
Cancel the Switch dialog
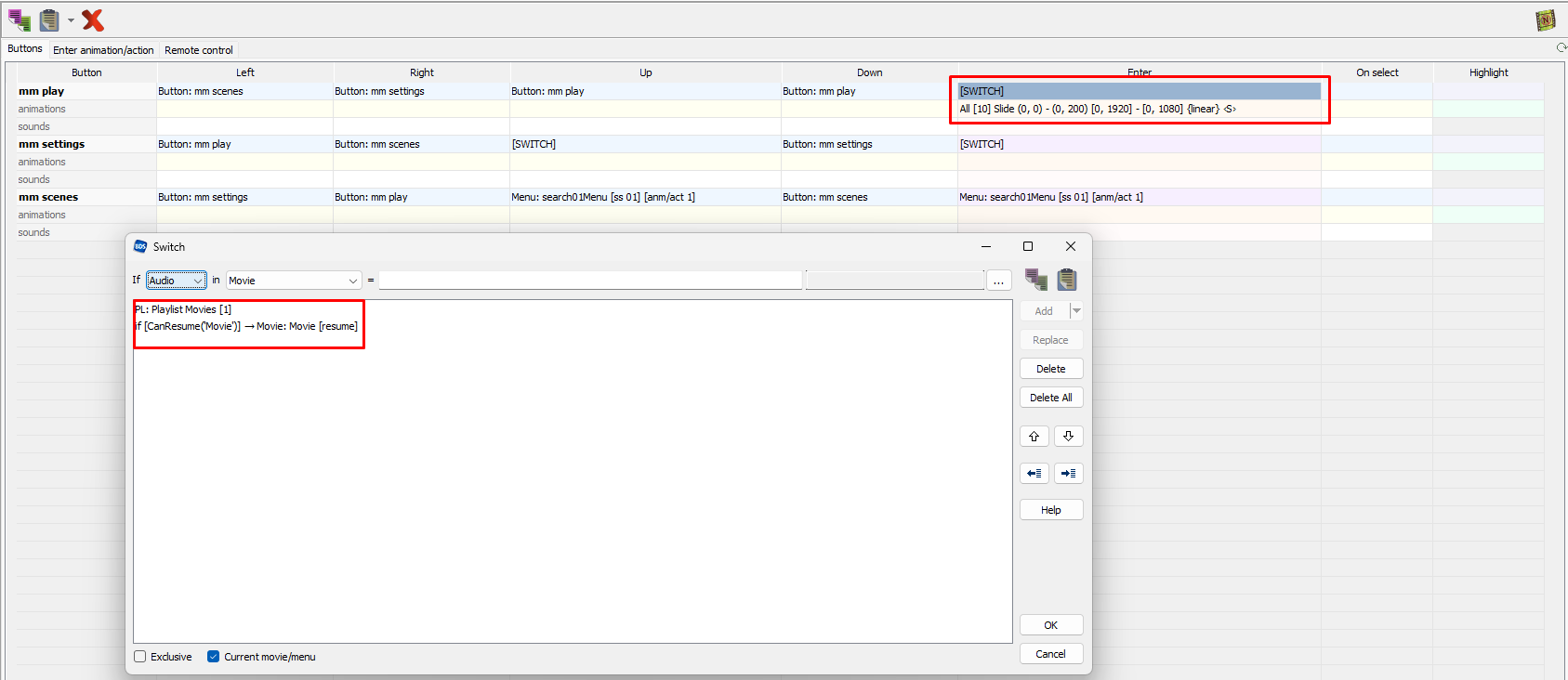1051,654
